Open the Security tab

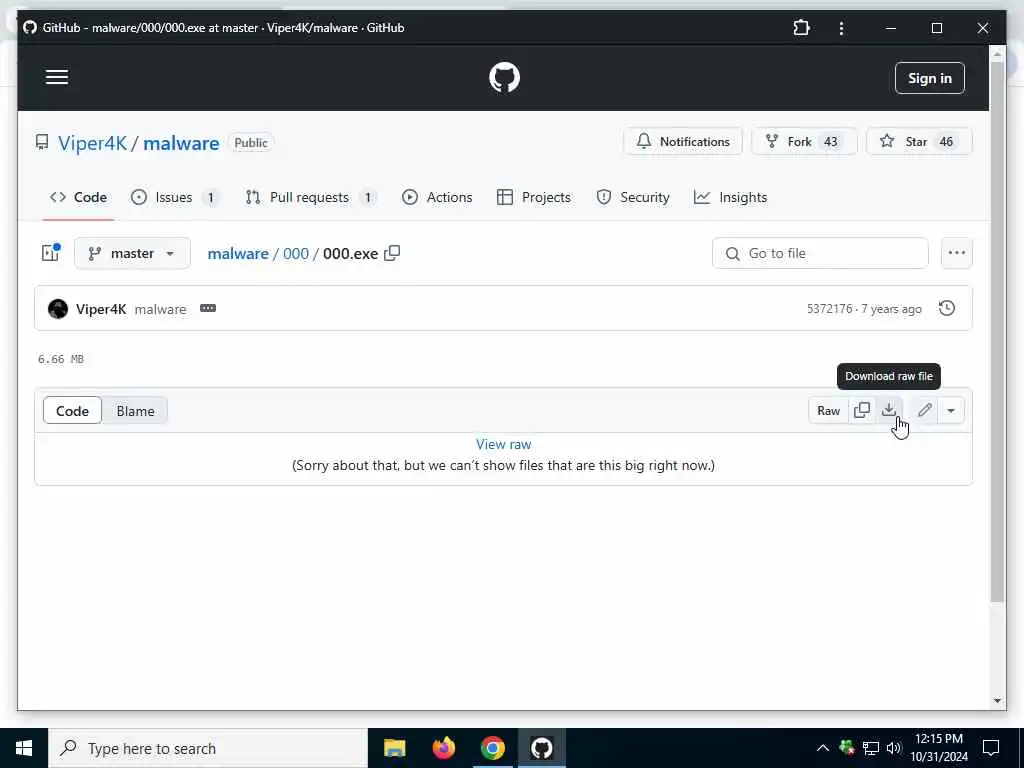click(633, 197)
